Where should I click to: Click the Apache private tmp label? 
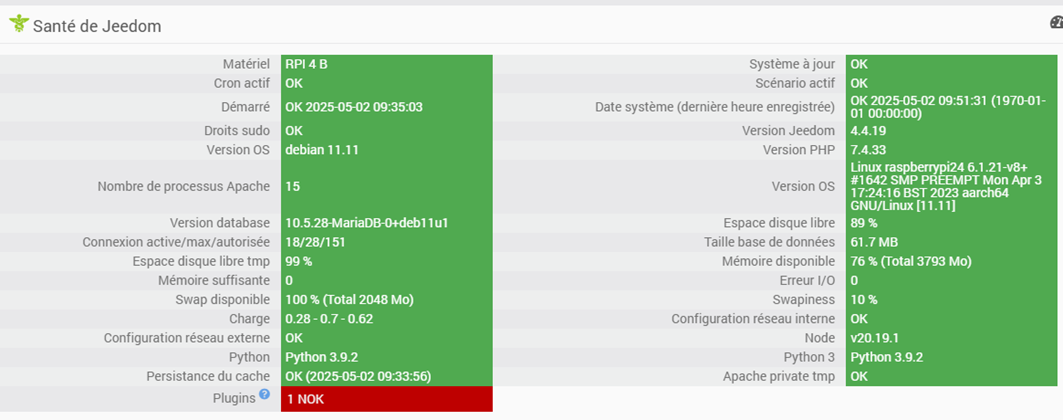(779, 376)
